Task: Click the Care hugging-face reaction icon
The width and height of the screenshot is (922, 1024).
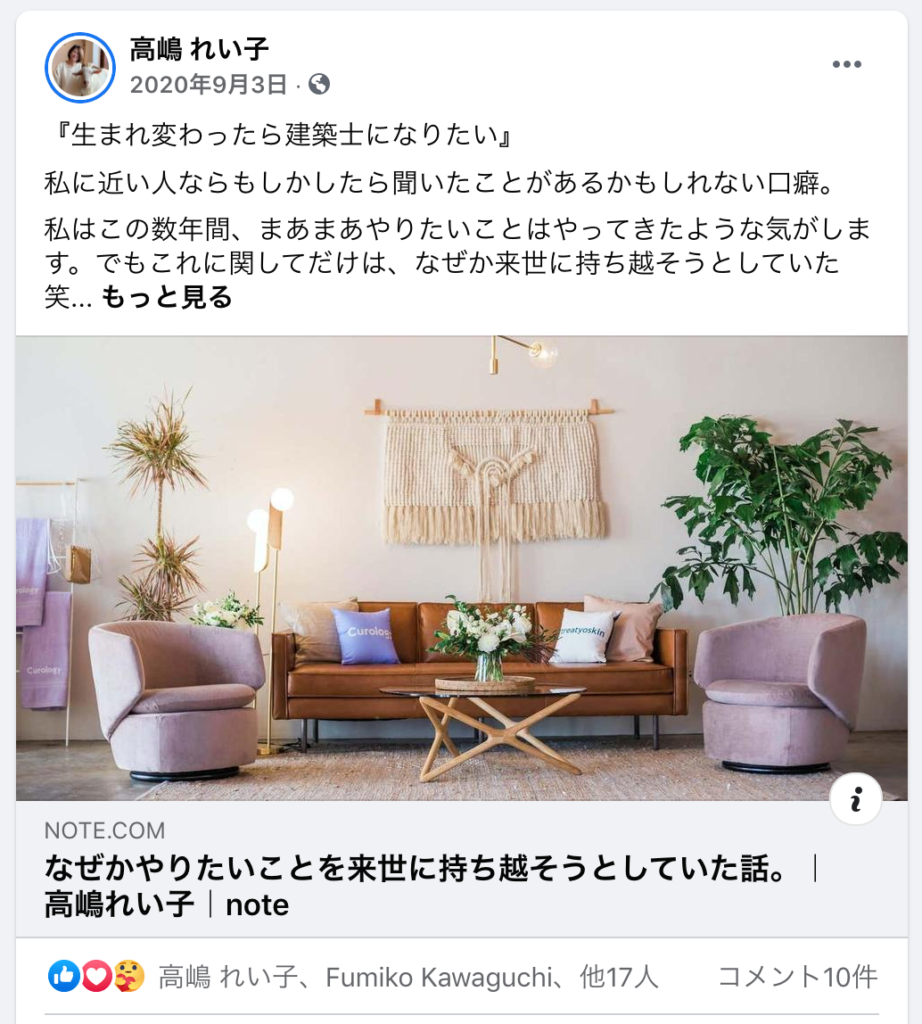Action: click(x=129, y=976)
